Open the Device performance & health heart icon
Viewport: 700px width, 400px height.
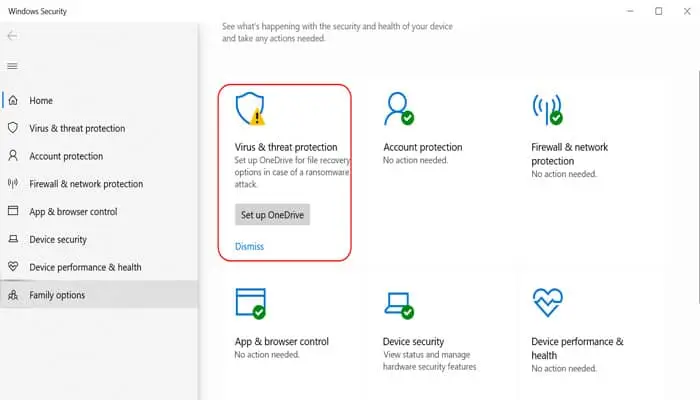548,303
